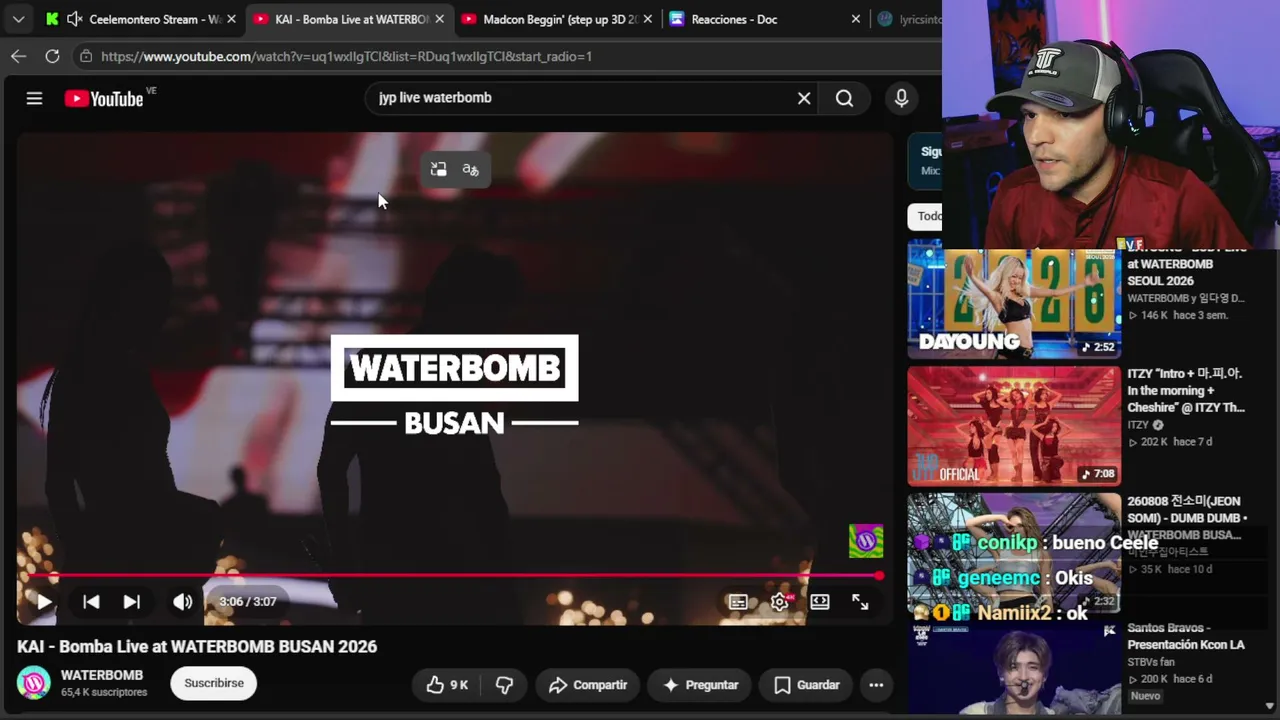Mute the video player volume
Viewport: 1280px width, 720px height.
[x=182, y=602]
